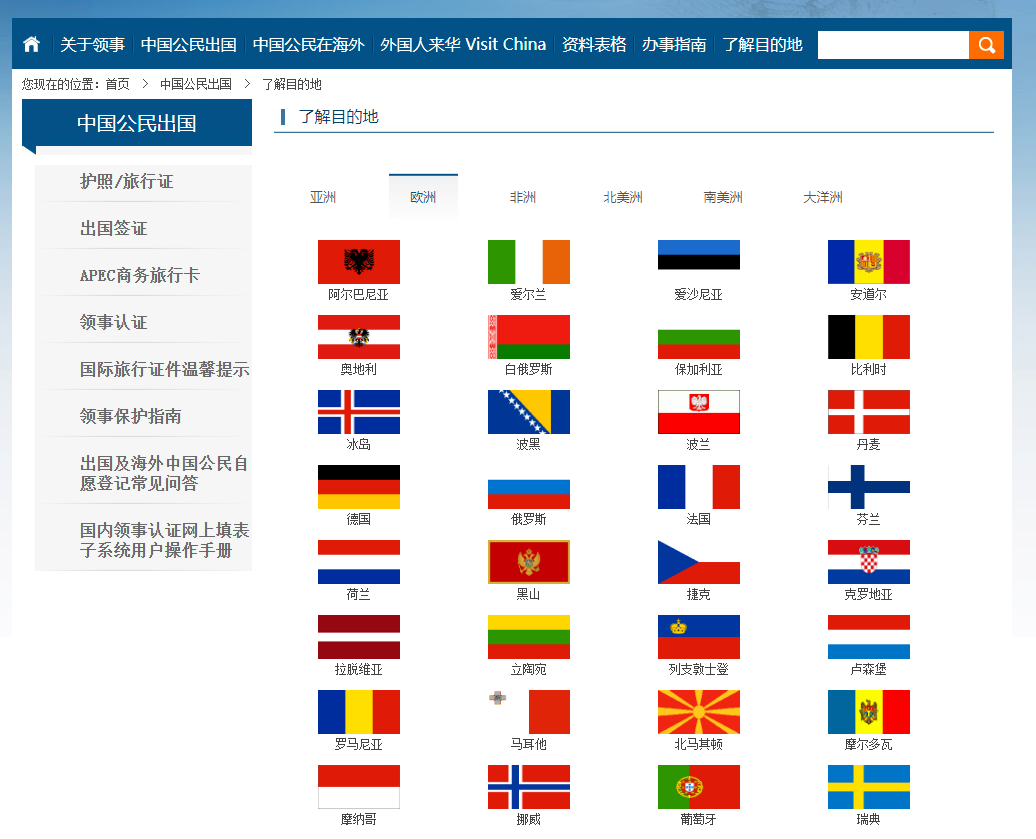Click the home icon in the navigation bar
Viewport: 1036px width, 839px height.
coord(31,44)
